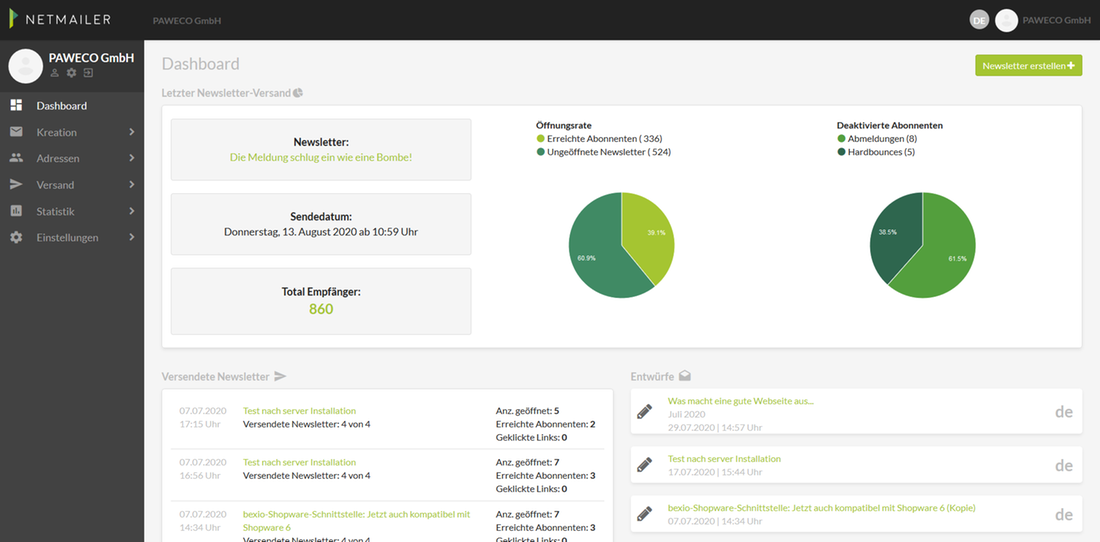Toggle Hardbounces legend swatch
This screenshot has width=1100, height=542.
(x=841, y=151)
